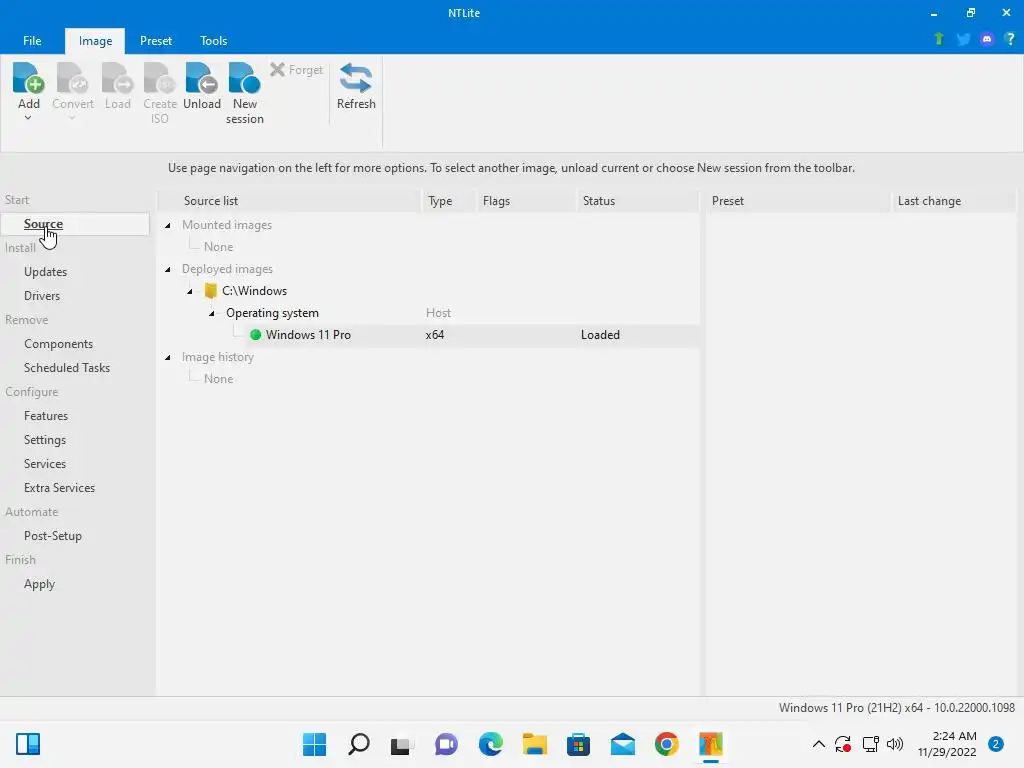1024x768 pixels.
Task: Open Task View on the taskbar
Action: point(402,744)
